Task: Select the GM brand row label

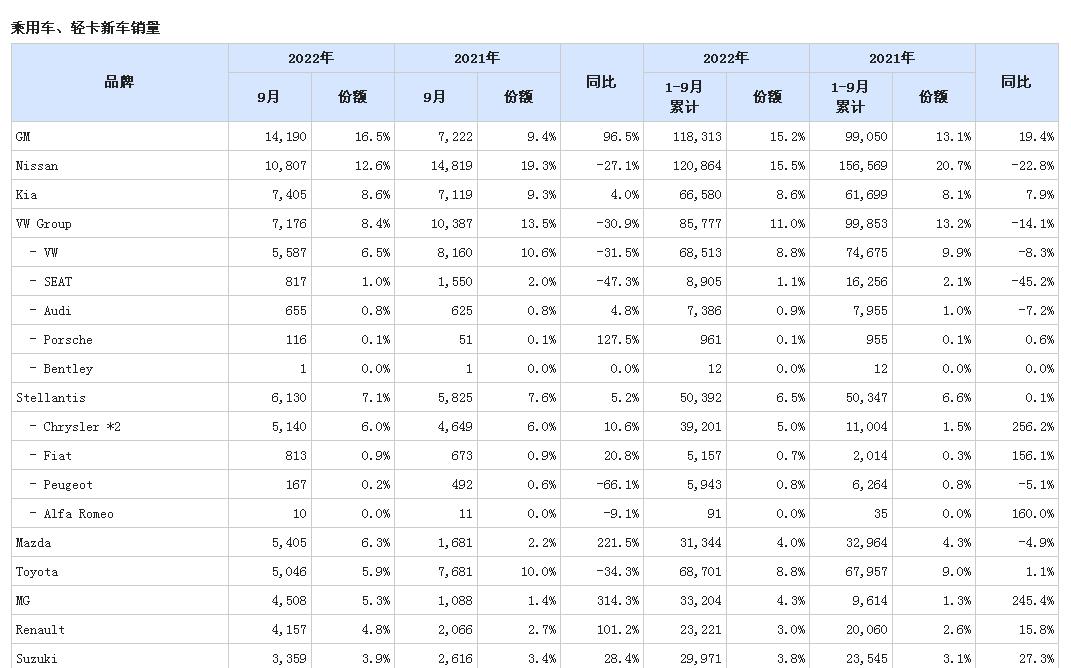Action: [23, 136]
